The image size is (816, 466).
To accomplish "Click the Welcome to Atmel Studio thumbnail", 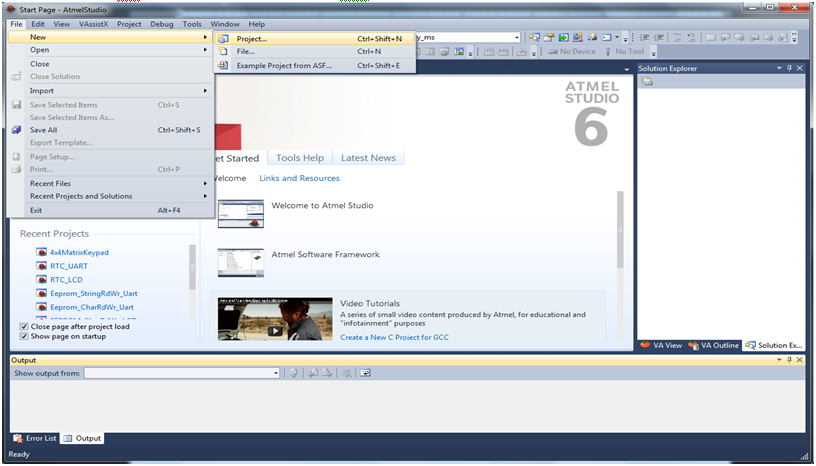I will [x=240, y=213].
